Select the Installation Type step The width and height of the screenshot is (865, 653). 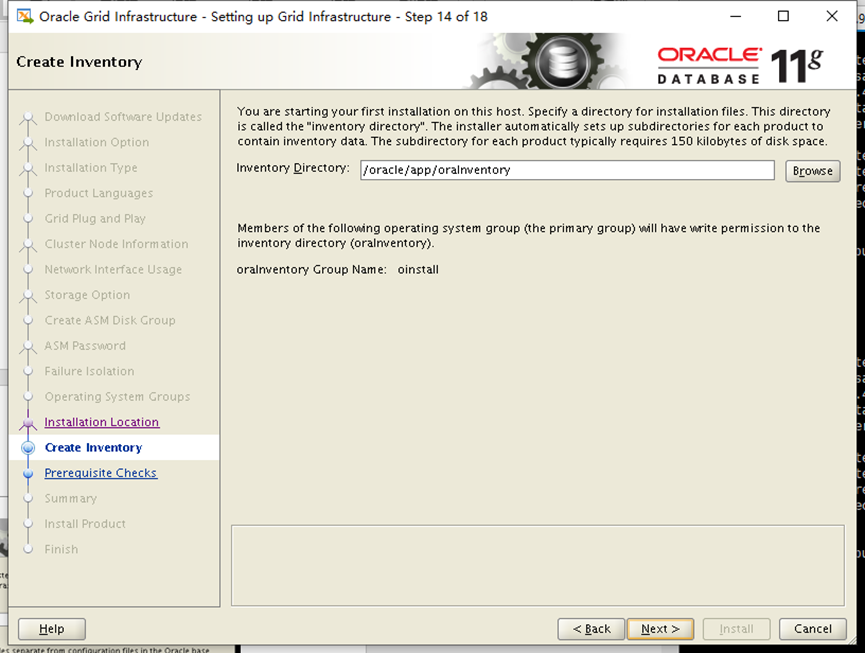pyautogui.click(x=91, y=168)
